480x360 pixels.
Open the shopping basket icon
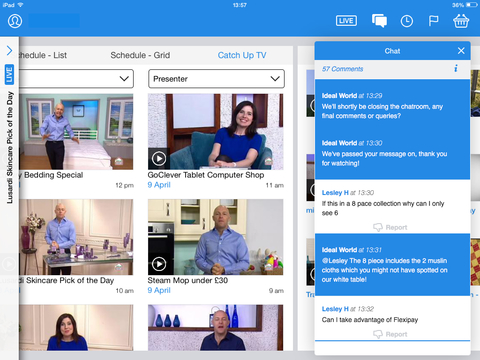pyautogui.click(x=461, y=21)
